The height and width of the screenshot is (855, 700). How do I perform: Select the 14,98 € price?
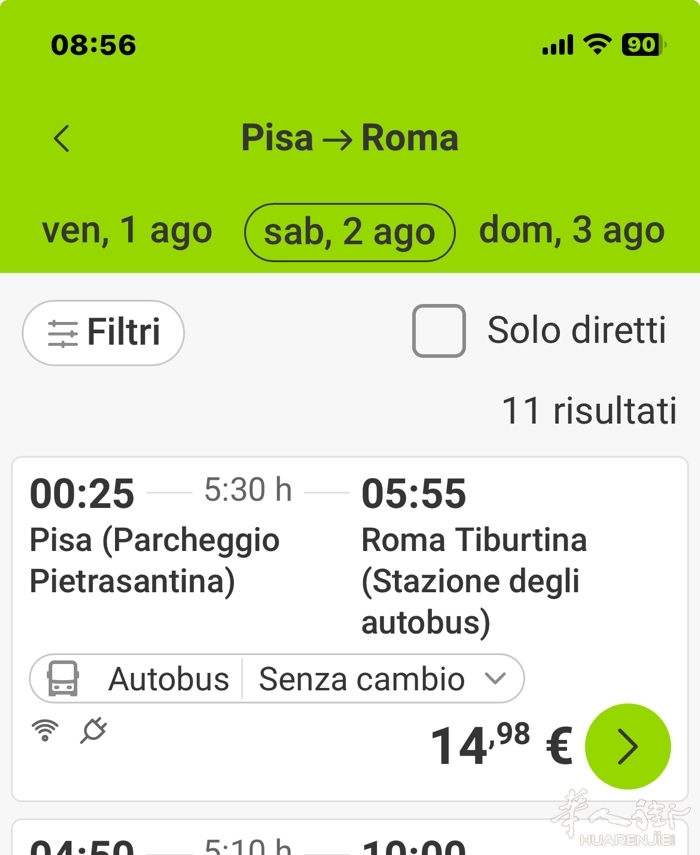pyautogui.click(x=502, y=745)
